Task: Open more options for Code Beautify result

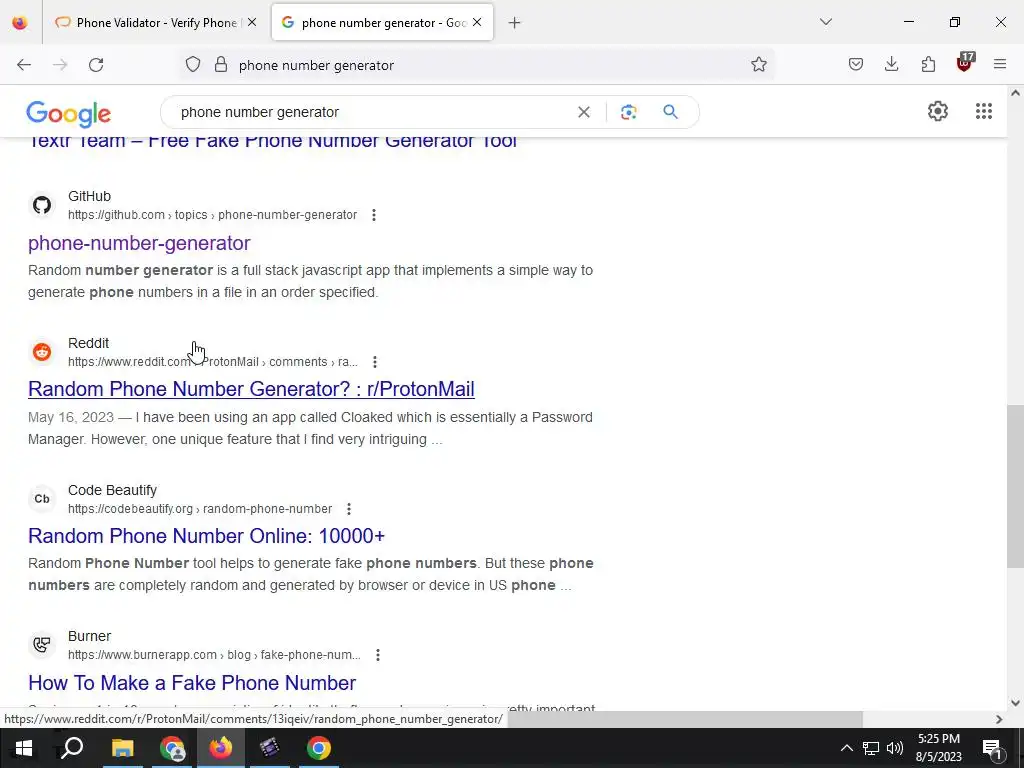Action: 349,509
